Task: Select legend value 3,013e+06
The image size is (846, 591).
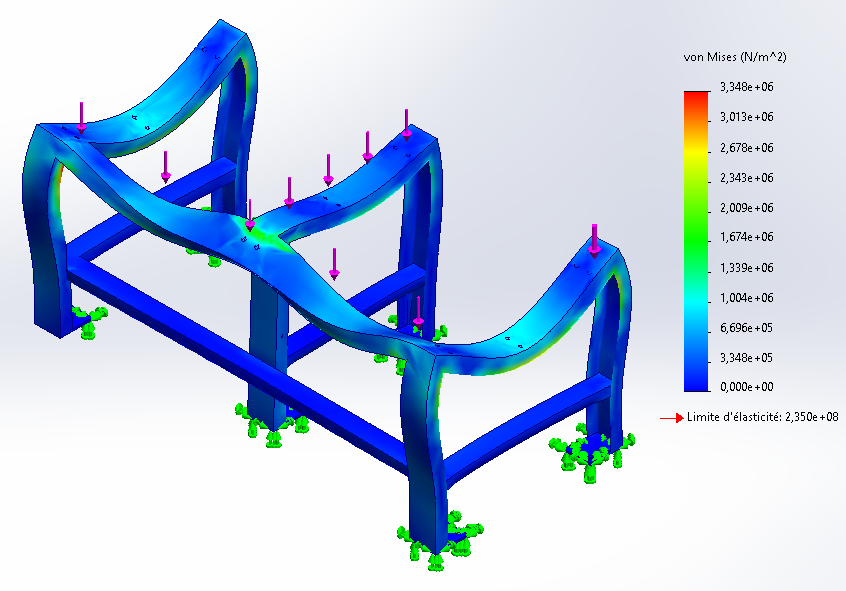Action: 747,117
